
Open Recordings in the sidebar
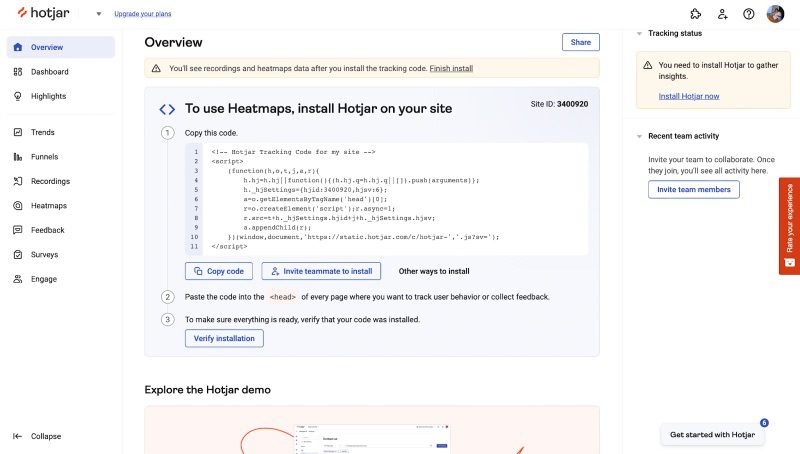coord(61,181)
